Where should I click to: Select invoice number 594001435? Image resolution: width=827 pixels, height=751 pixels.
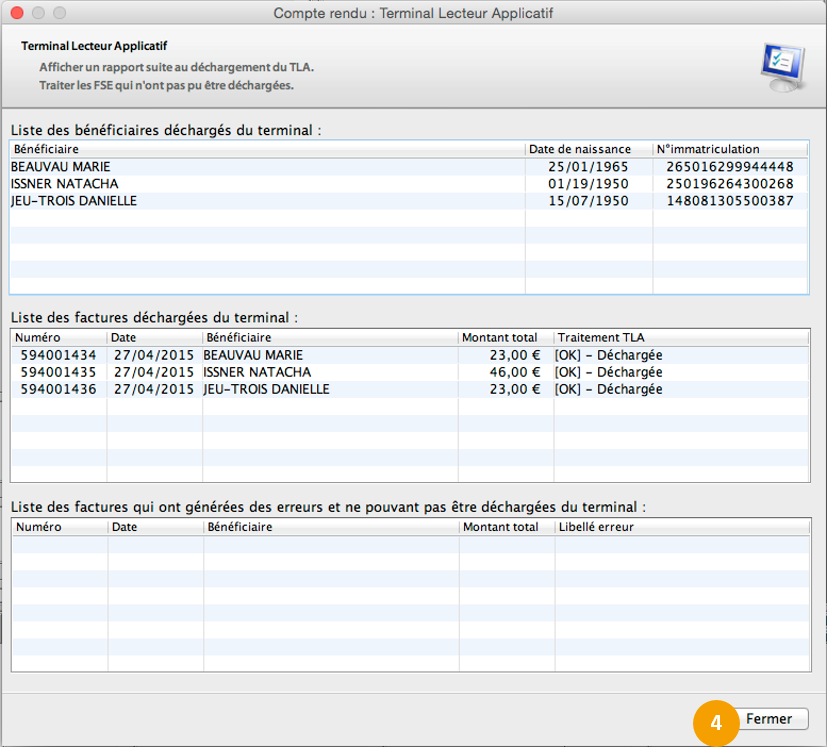(56, 372)
